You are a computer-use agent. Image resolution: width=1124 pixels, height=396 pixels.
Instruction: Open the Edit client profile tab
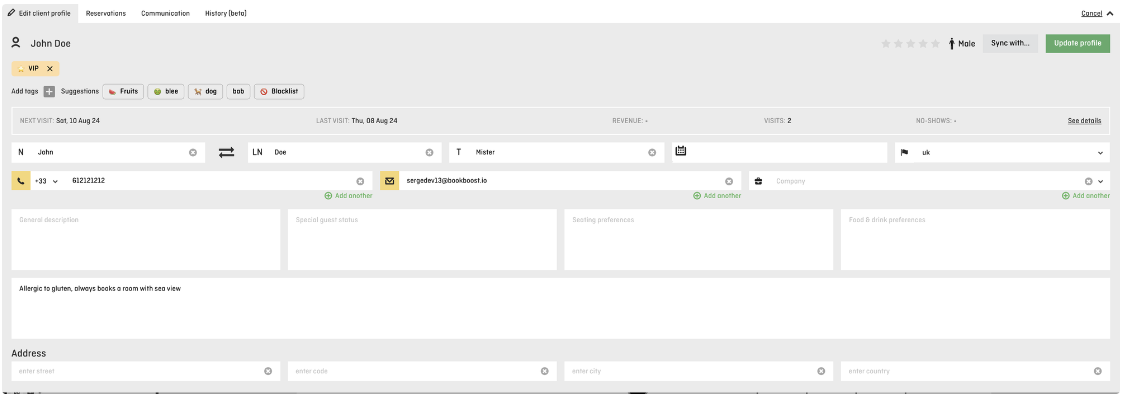(39, 13)
